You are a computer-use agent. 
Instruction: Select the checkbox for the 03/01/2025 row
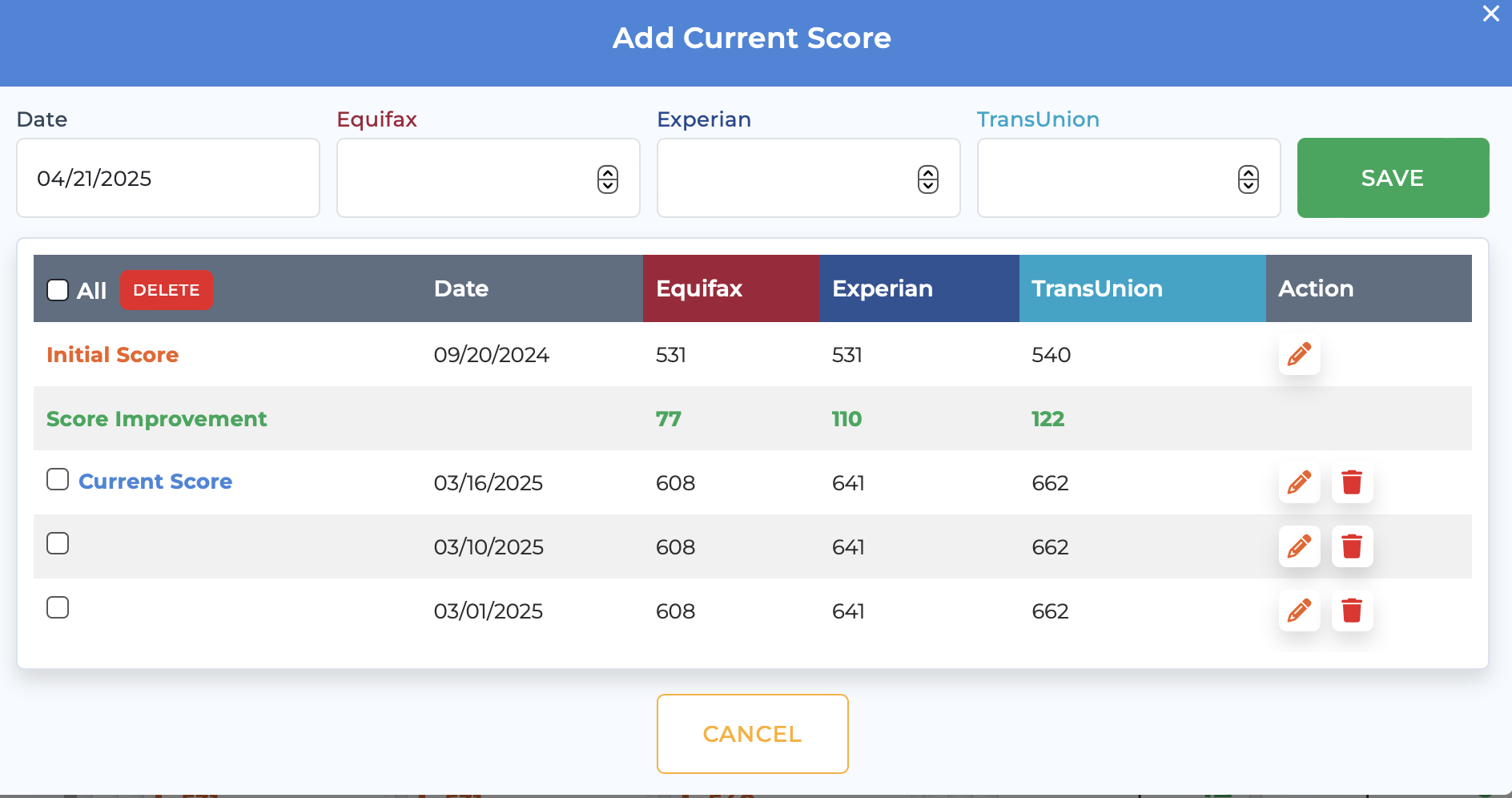tap(58, 607)
